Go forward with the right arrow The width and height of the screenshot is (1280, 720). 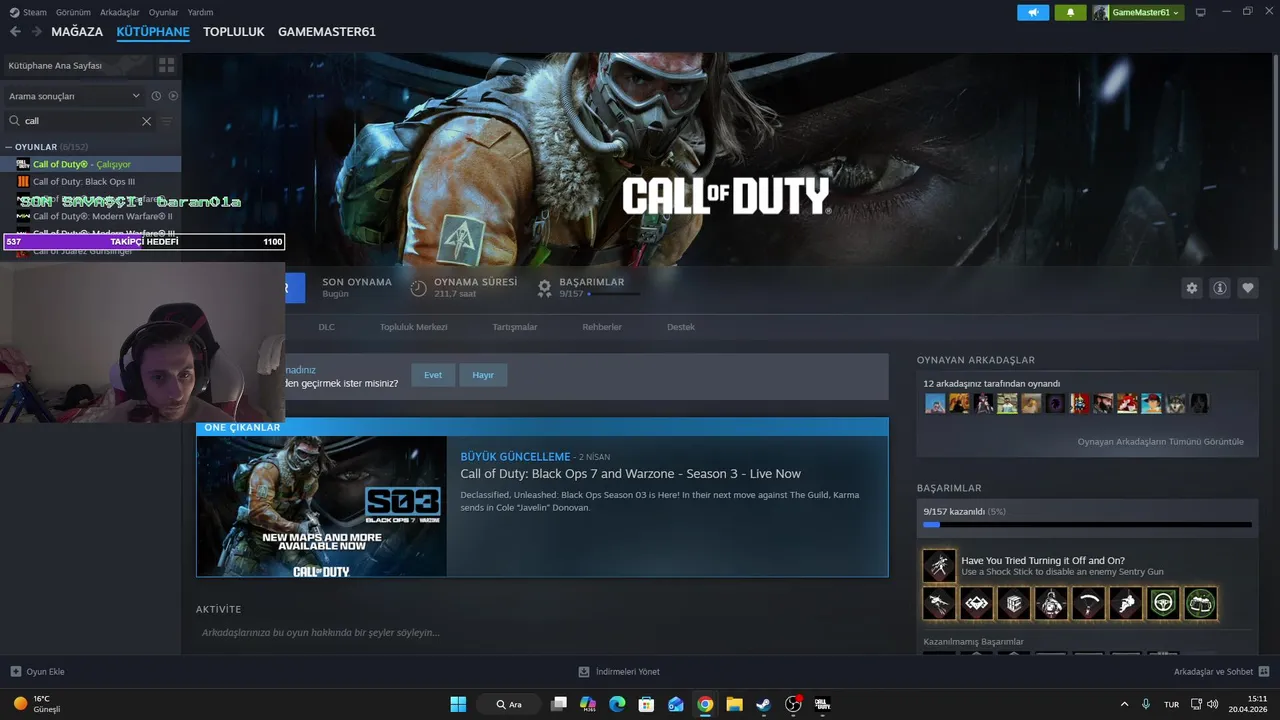click(x=37, y=32)
